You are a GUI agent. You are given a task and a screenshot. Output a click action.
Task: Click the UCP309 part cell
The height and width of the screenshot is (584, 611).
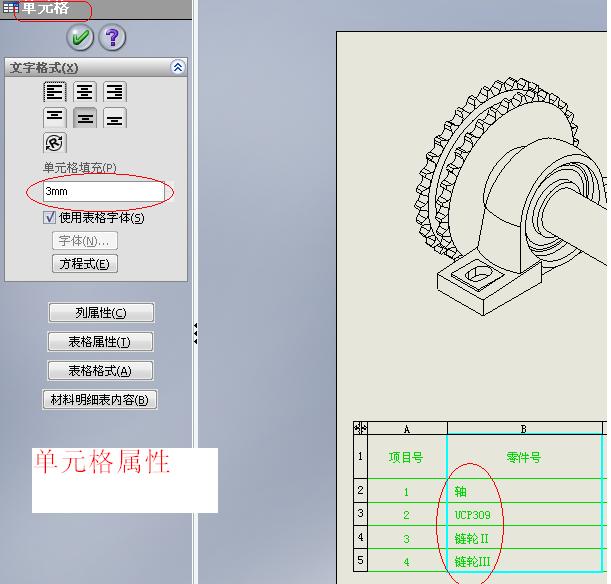tap(524, 514)
